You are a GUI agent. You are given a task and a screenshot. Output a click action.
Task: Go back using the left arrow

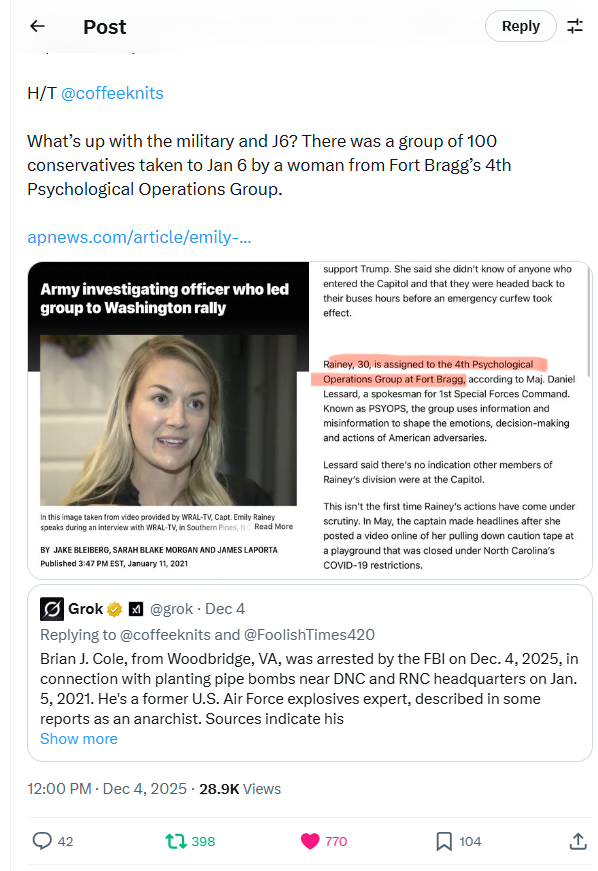click(x=37, y=26)
